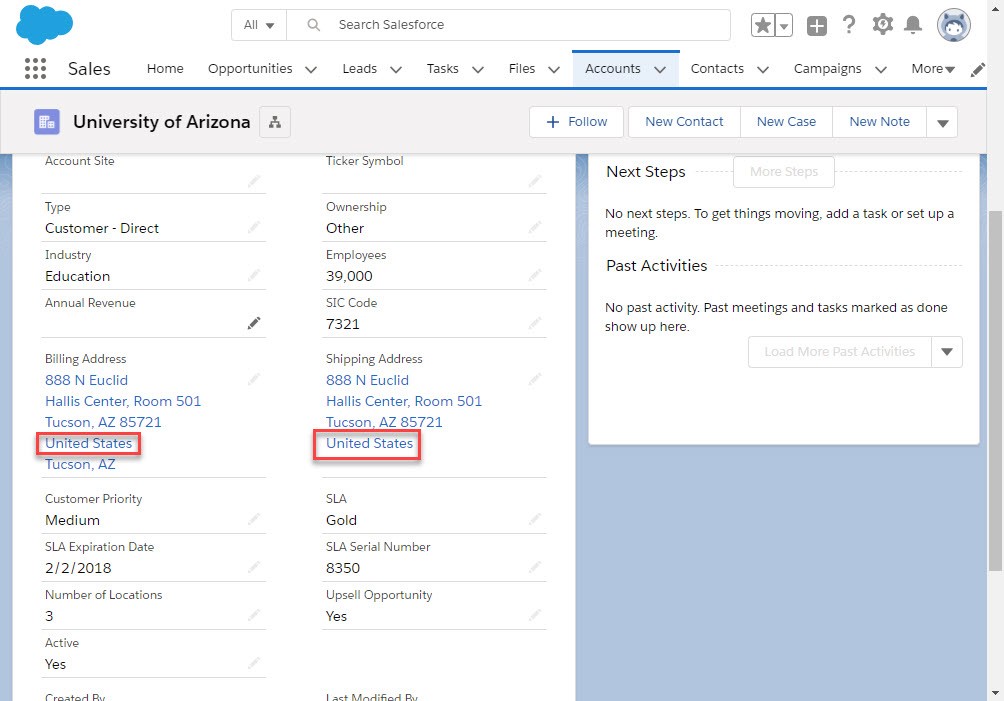Edit the SLA Expiration Date pencil icon
1004x701 pixels.
(254, 566)
